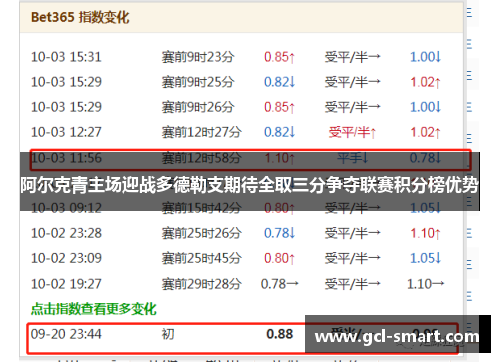Viewport: 500px width, 362px height.
Task: Select the 10-03 12:27 timestamp cell
Action: click(x=66, y=132)
